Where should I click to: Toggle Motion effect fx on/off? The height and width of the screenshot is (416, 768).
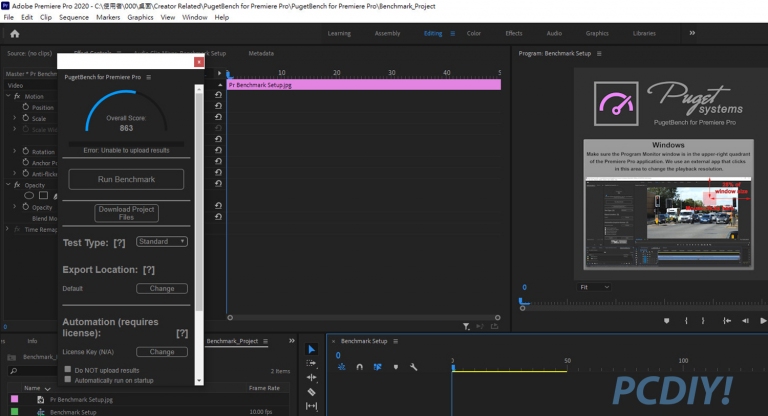17,96
